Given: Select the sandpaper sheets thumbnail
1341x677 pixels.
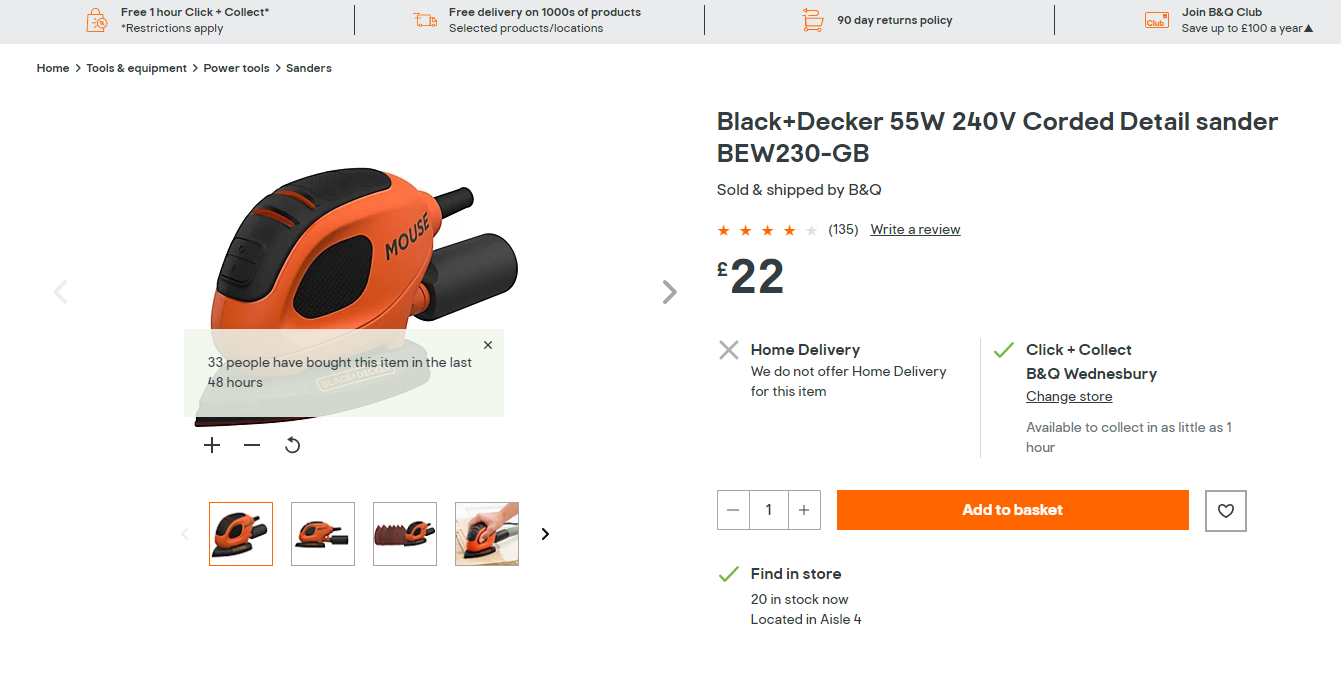Looking at the screenshot, I should (x=405, y=534).
